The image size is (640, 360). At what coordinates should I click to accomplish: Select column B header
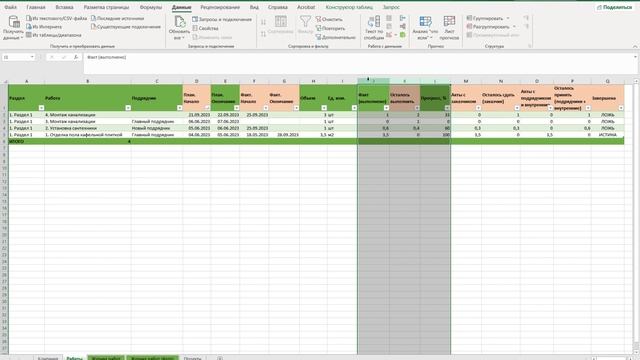87,81
